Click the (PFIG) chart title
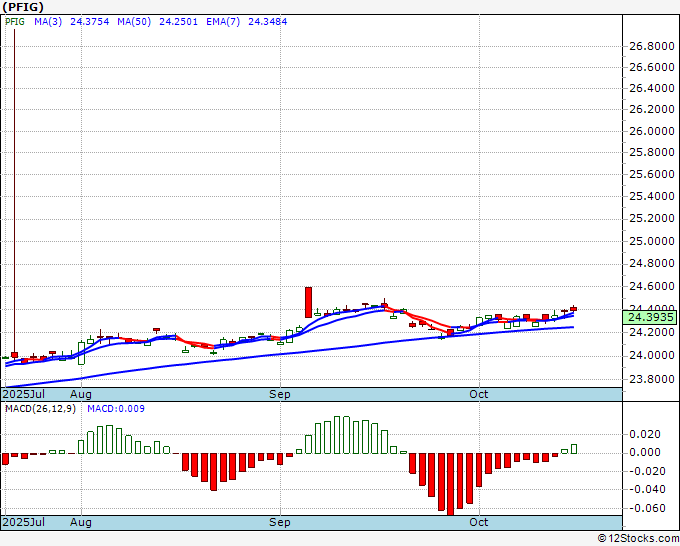The height and width of the screenshot is (546, 680). 23,7
